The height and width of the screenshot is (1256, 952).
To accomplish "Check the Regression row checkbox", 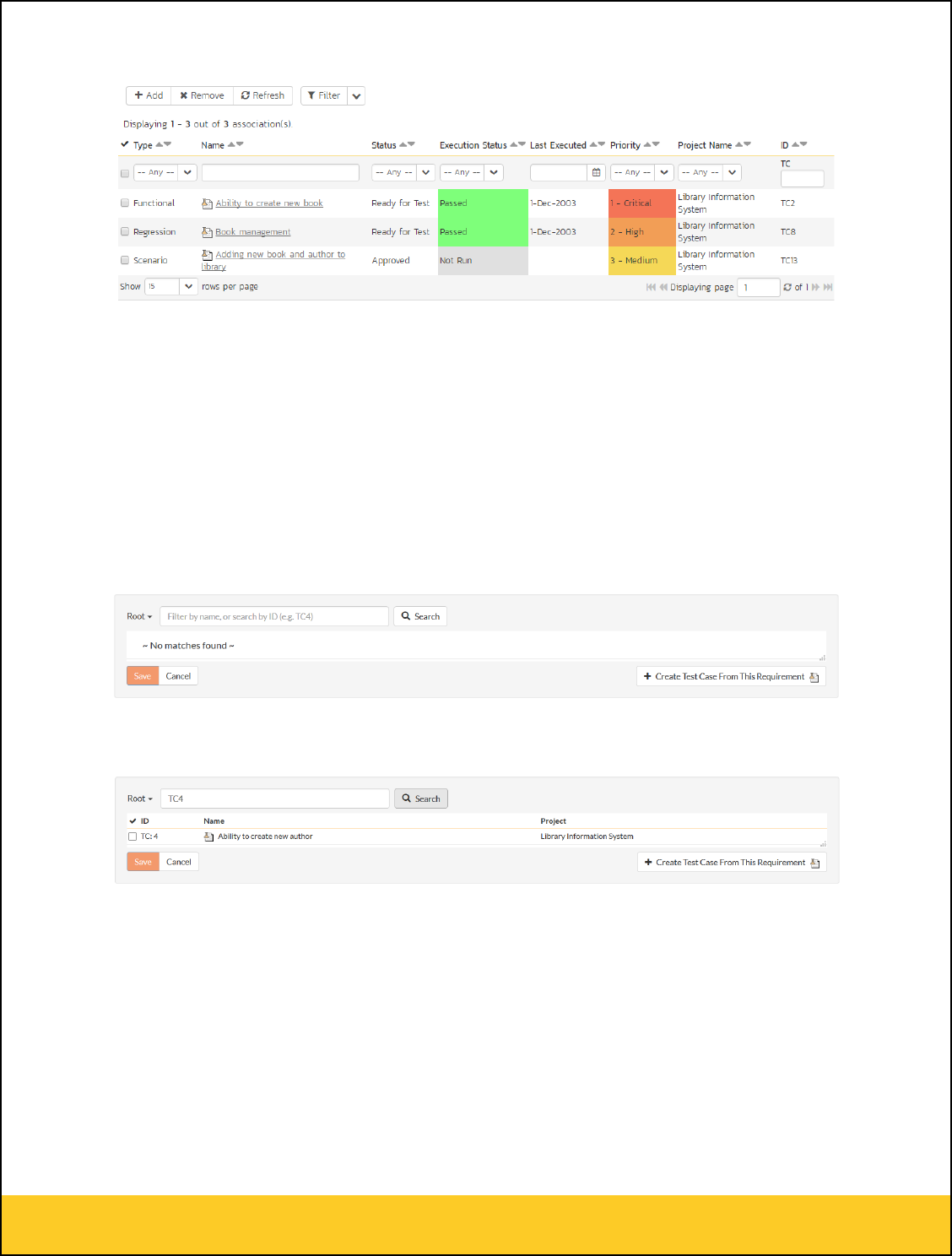I will click(x=125, y=231).
